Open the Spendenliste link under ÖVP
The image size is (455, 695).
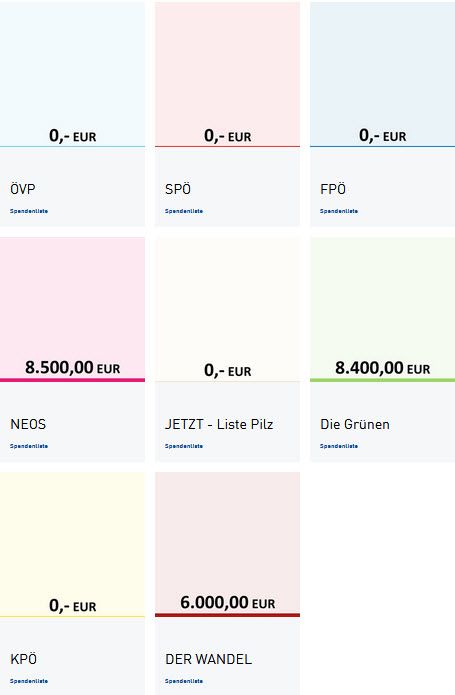coord(29,211)
